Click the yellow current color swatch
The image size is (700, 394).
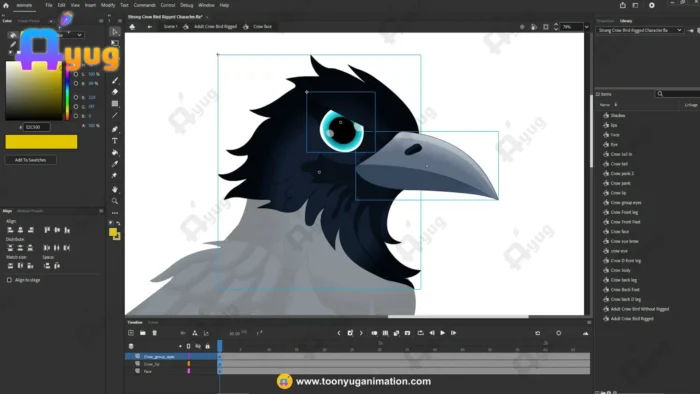coord(41,142)
